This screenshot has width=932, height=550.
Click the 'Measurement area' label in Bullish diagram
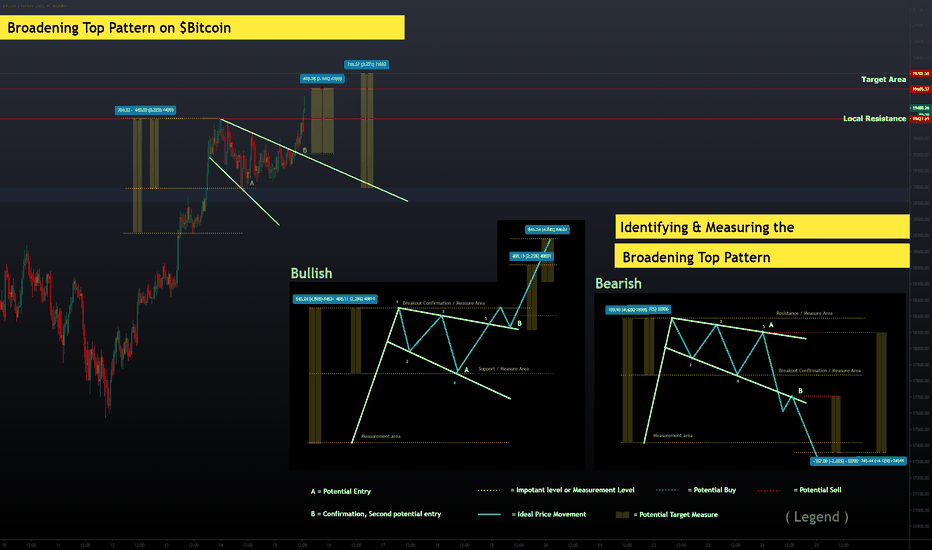pos(380,436)
